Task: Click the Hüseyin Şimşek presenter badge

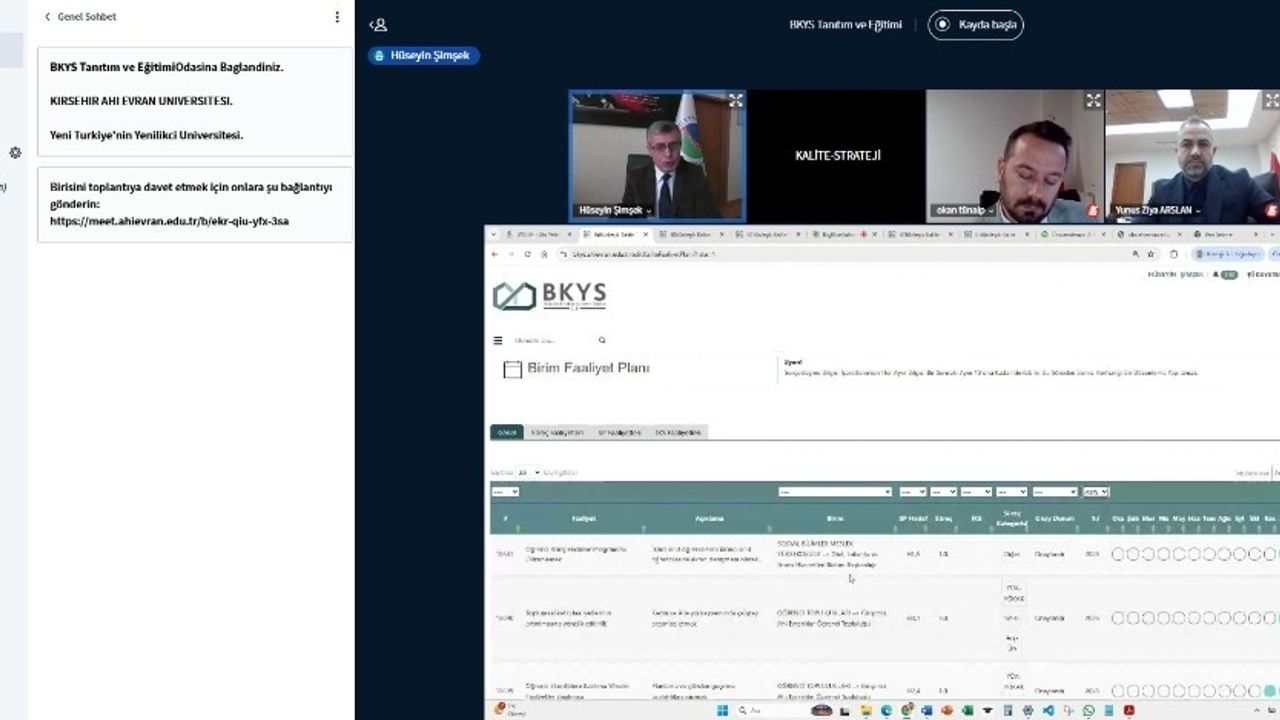Action: pos(424,56)
